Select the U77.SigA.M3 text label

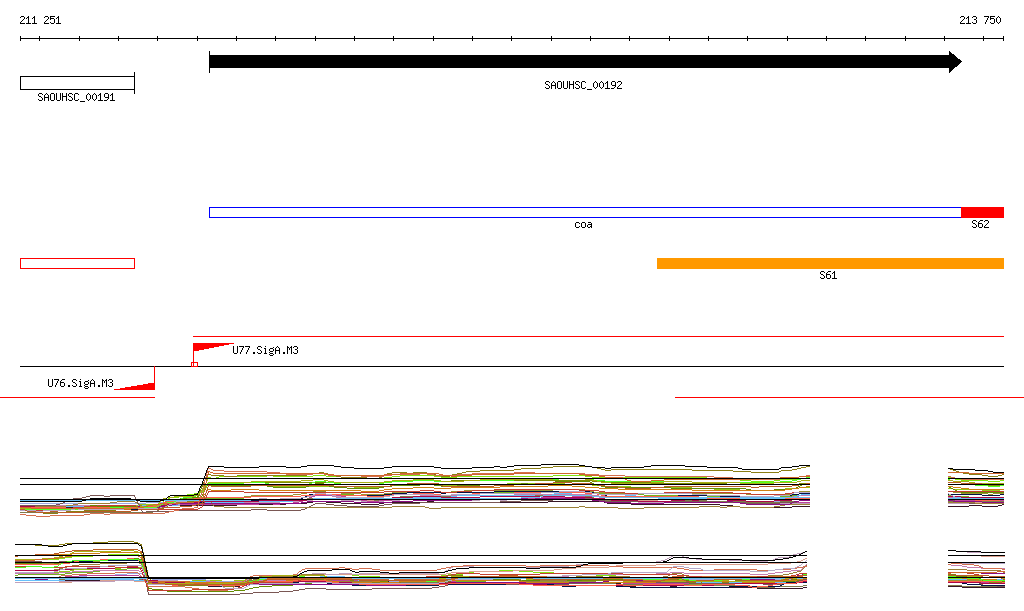(x=265, y=351)
